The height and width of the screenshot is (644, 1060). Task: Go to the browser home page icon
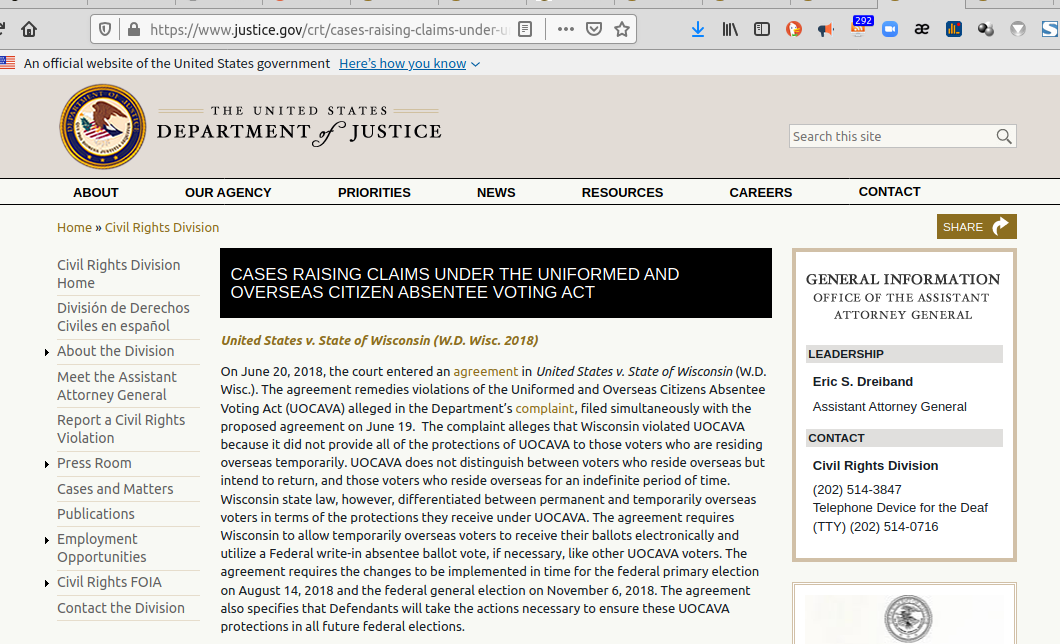click(28, 30)
